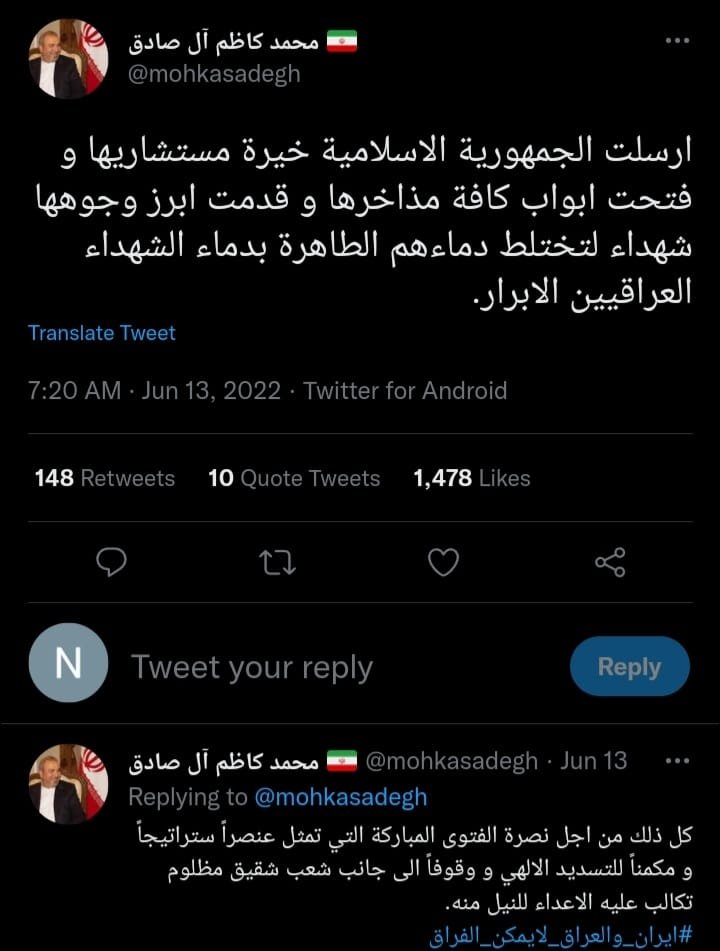Click Replying to @mohkasadegh mention link
The width and height of the screenshot is (720, 951).
pos(340,797)
